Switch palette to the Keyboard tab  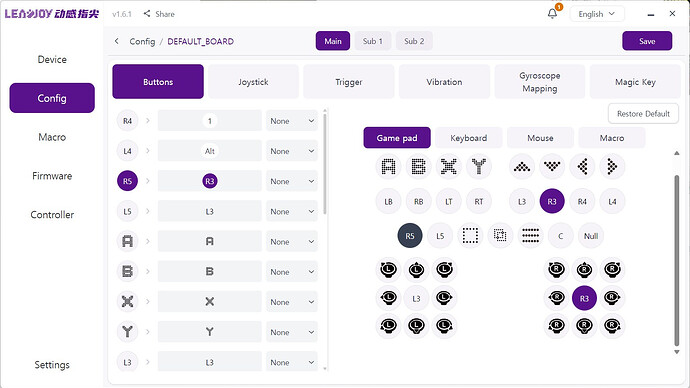coord(469,138)
